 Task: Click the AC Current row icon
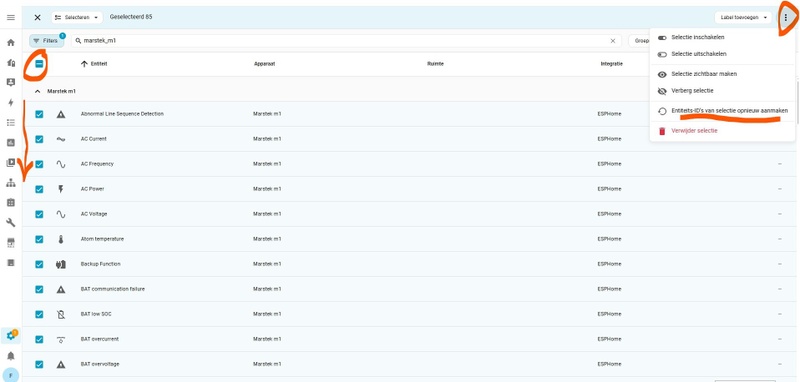click(x=61, y=139)
